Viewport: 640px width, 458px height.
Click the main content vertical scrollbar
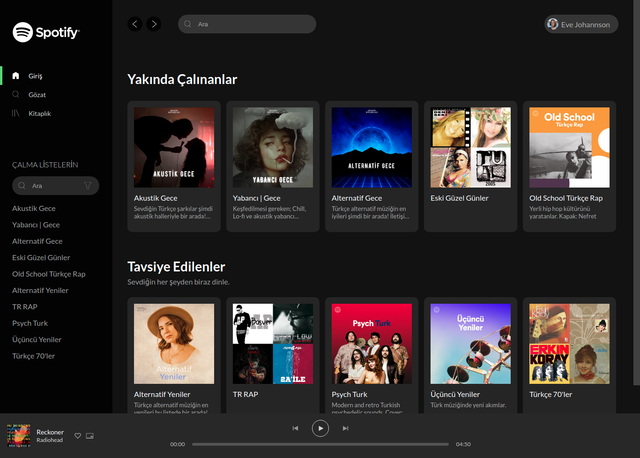[x=636, y=192]
